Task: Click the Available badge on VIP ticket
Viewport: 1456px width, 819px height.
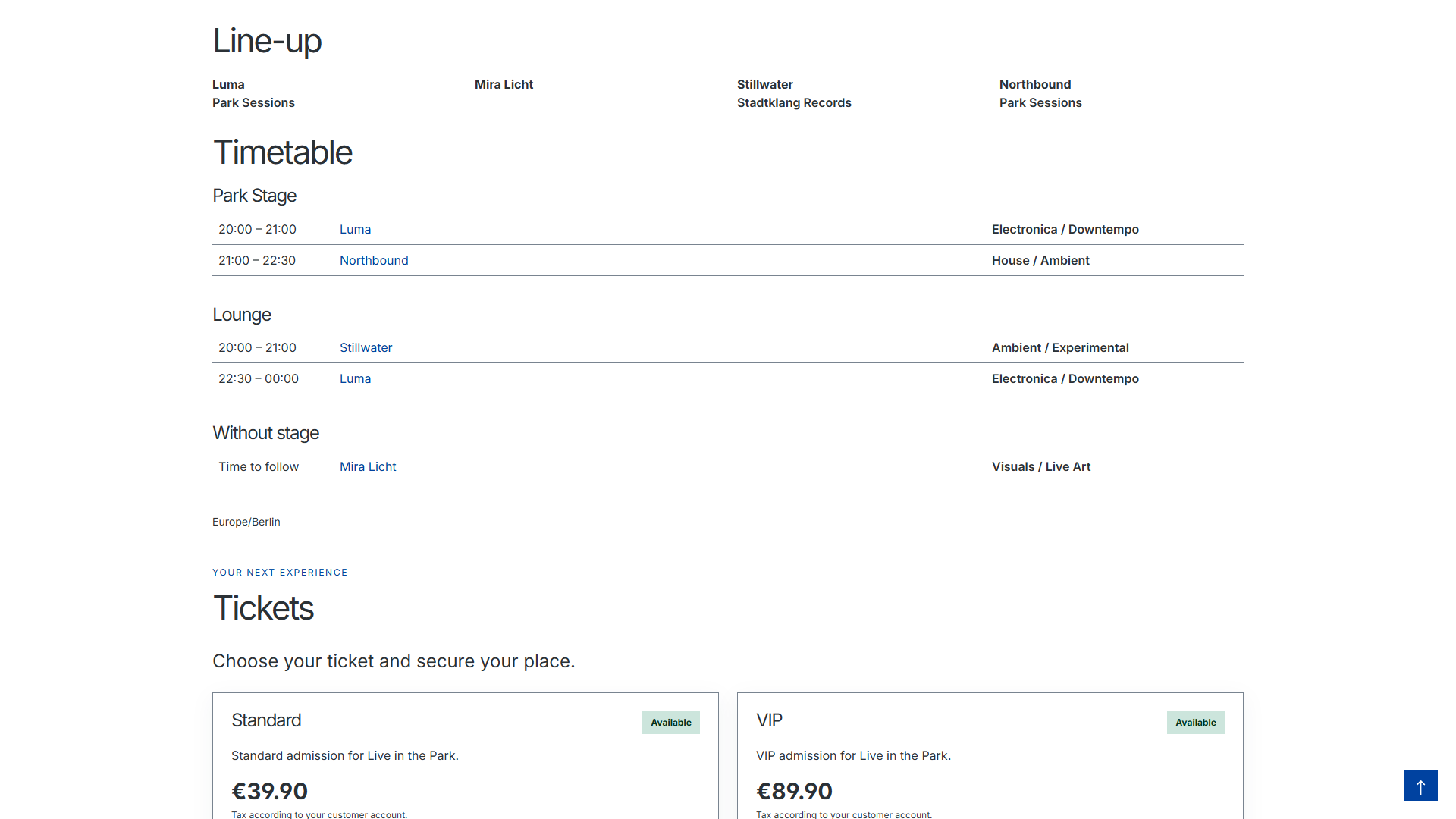Action: click(x=1196, y=723)
